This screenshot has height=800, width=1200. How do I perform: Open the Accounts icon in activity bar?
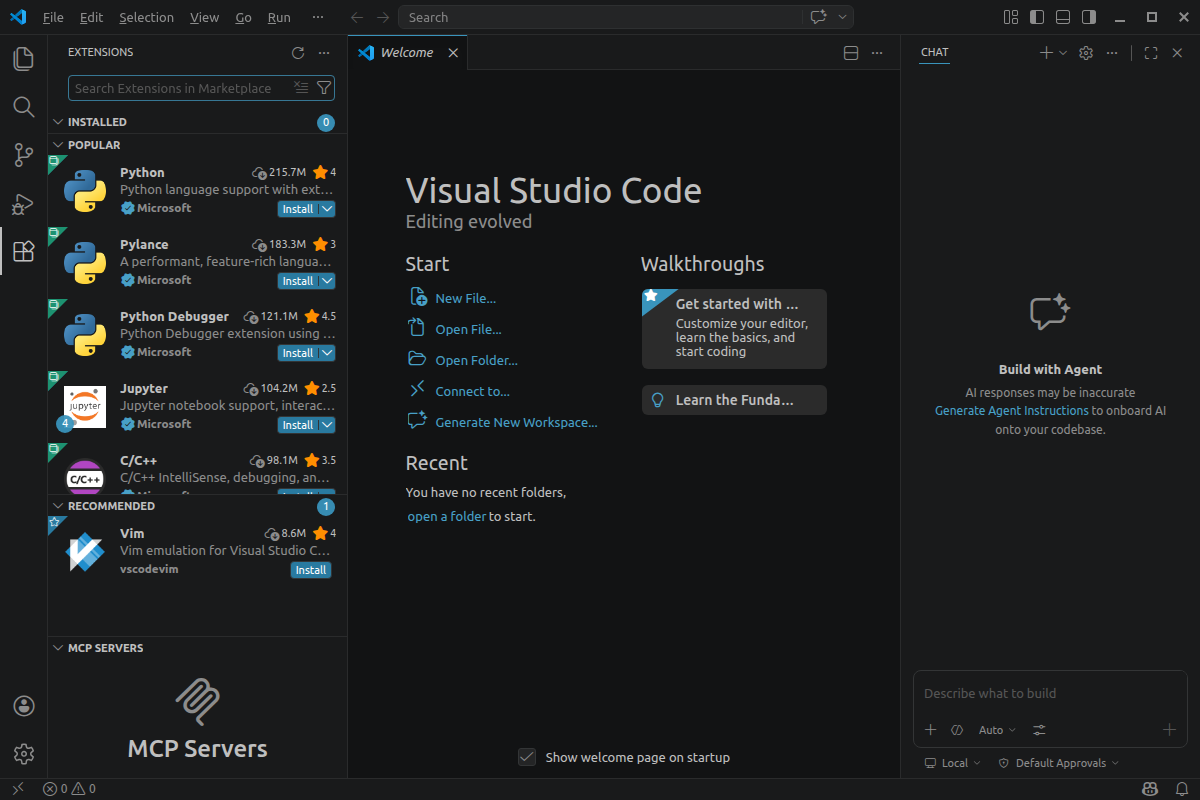tap(24, 706)
